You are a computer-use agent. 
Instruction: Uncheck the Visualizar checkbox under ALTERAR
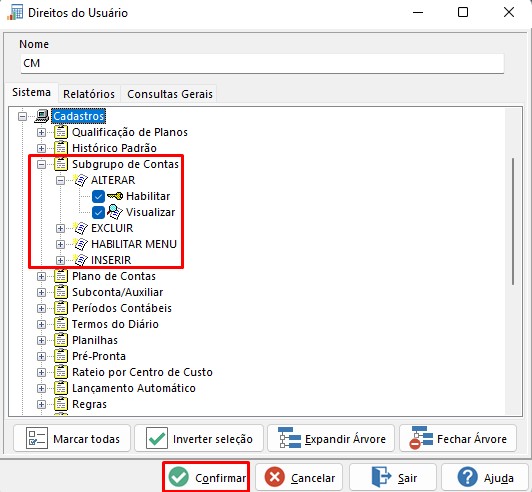(x=98, y=212)
